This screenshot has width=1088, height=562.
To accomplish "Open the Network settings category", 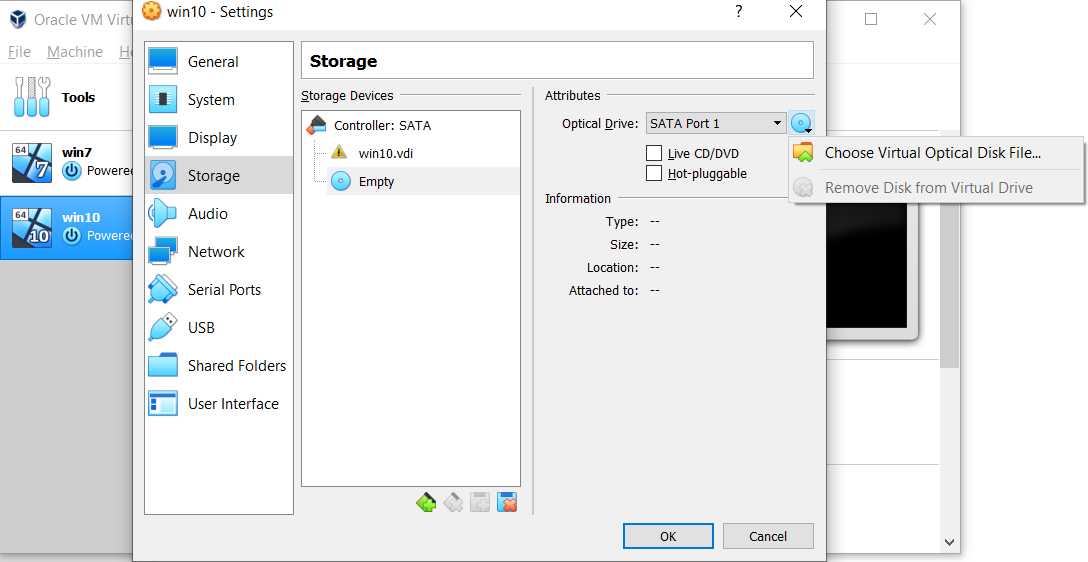I will pyautogui.click(x=219, y=252).
